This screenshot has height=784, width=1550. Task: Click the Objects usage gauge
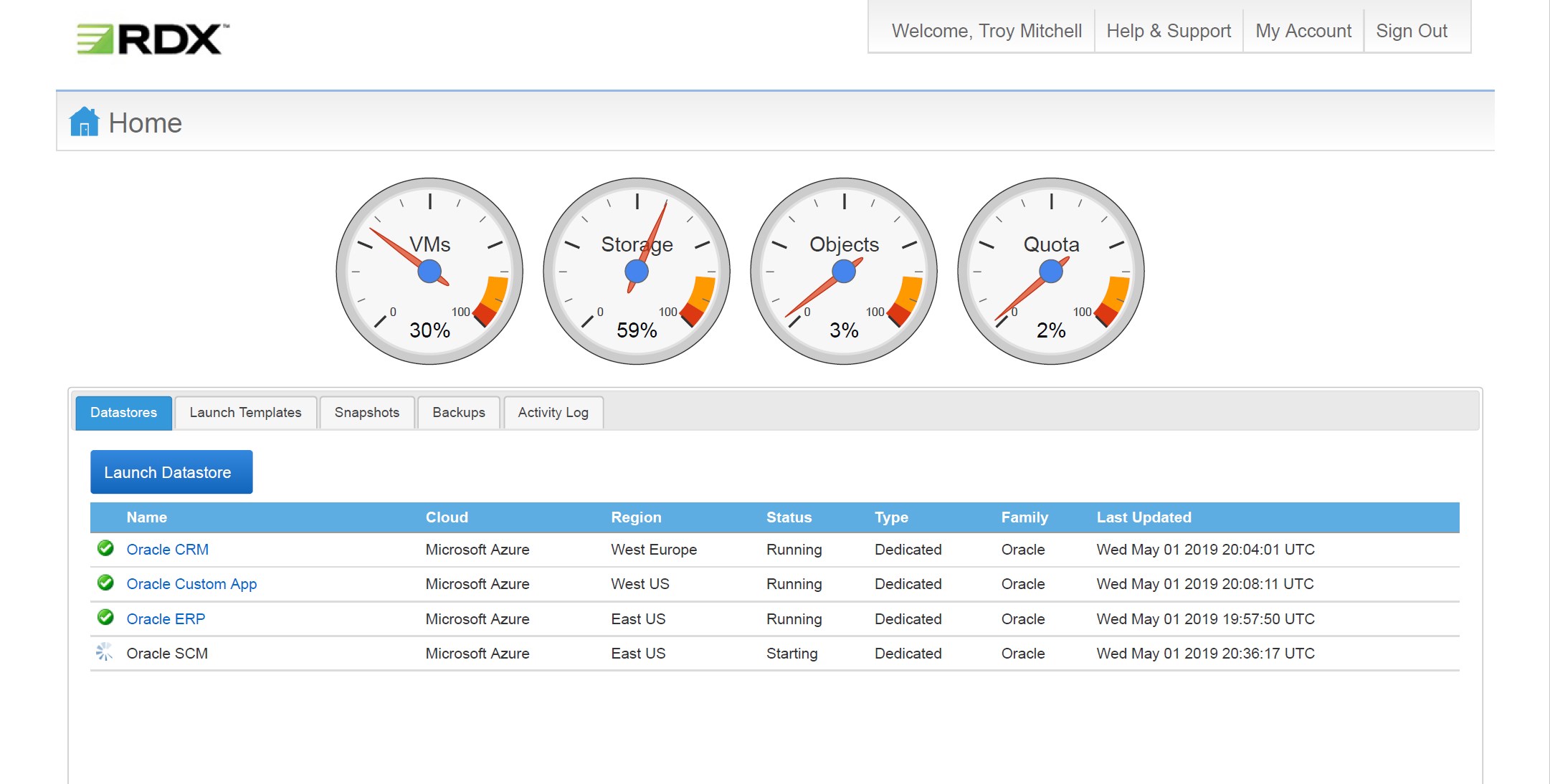coord(844,272)
